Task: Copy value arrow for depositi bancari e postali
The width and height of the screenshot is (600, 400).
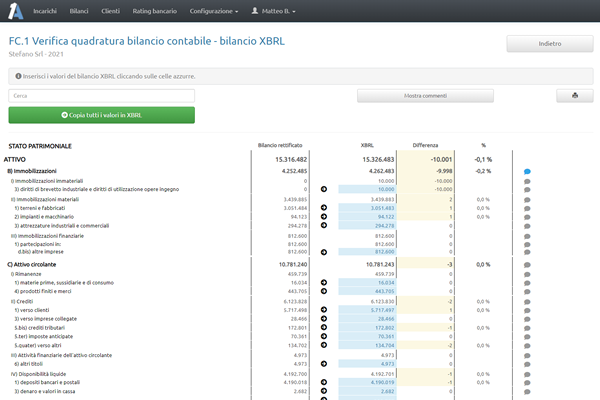Action: [x=324, y=382]
